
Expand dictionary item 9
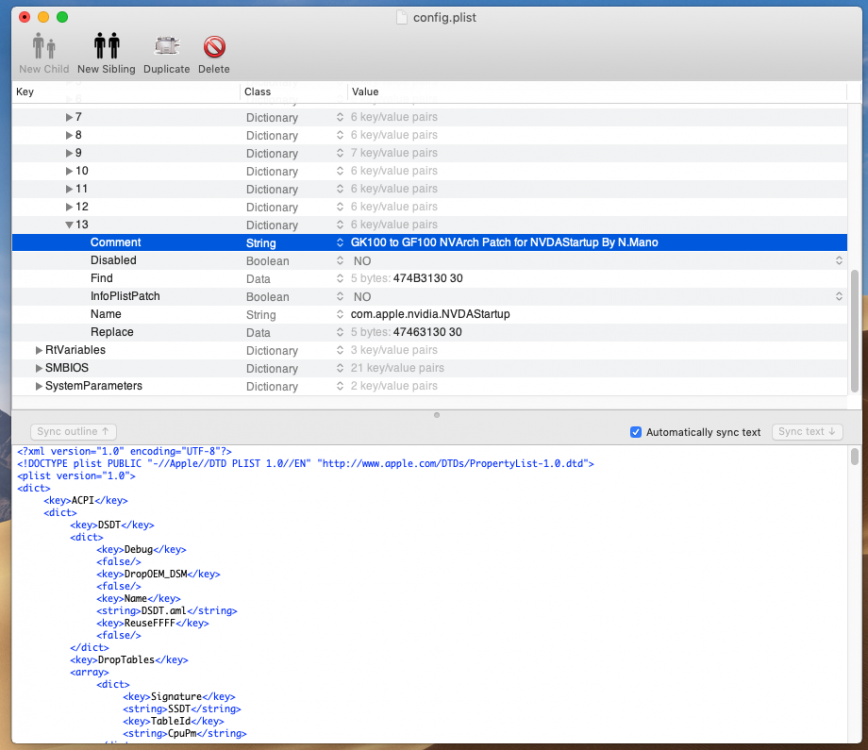coord(69,153)
